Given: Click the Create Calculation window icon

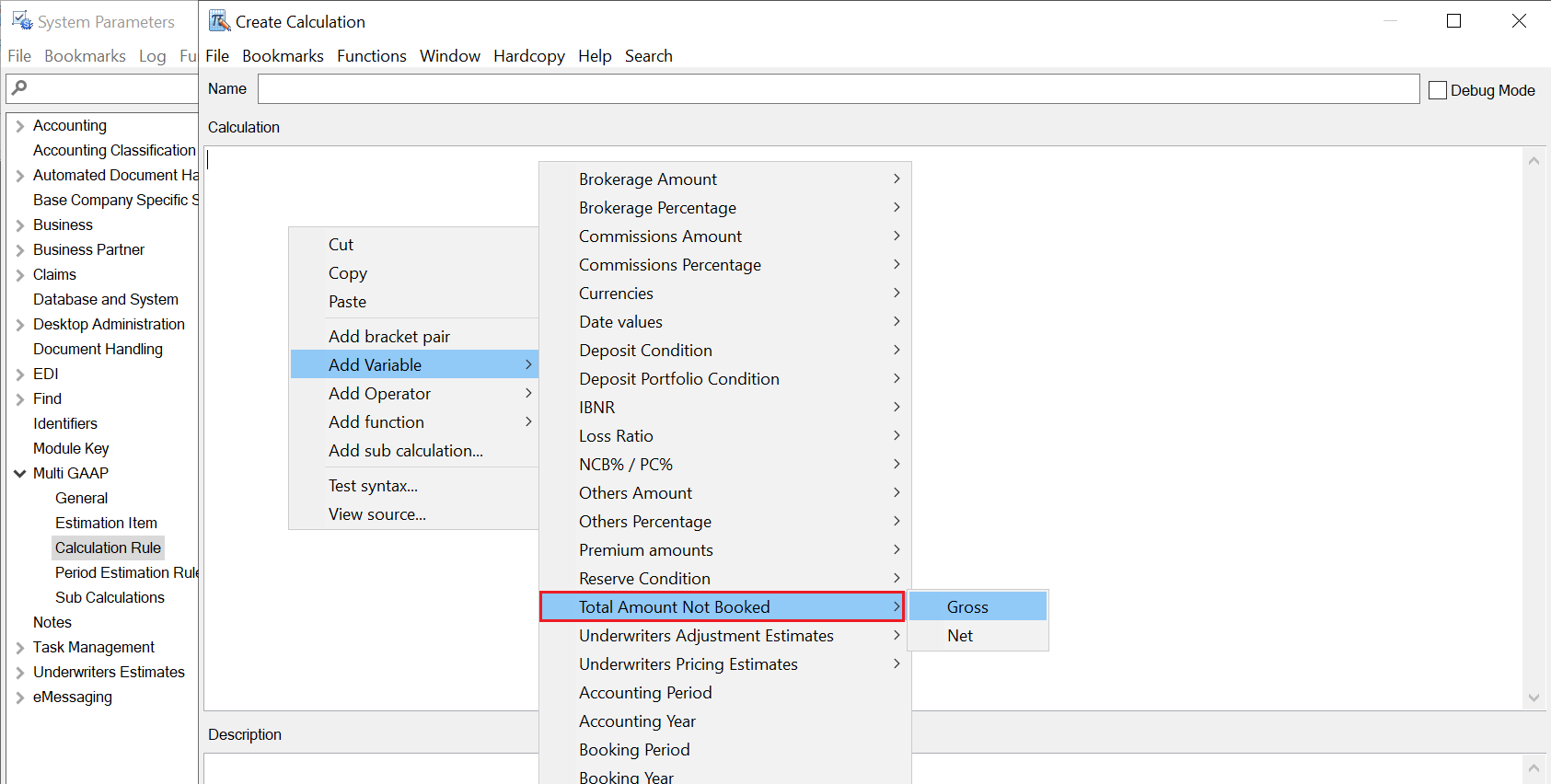Looking at the screenshot, I should (219, 21).
